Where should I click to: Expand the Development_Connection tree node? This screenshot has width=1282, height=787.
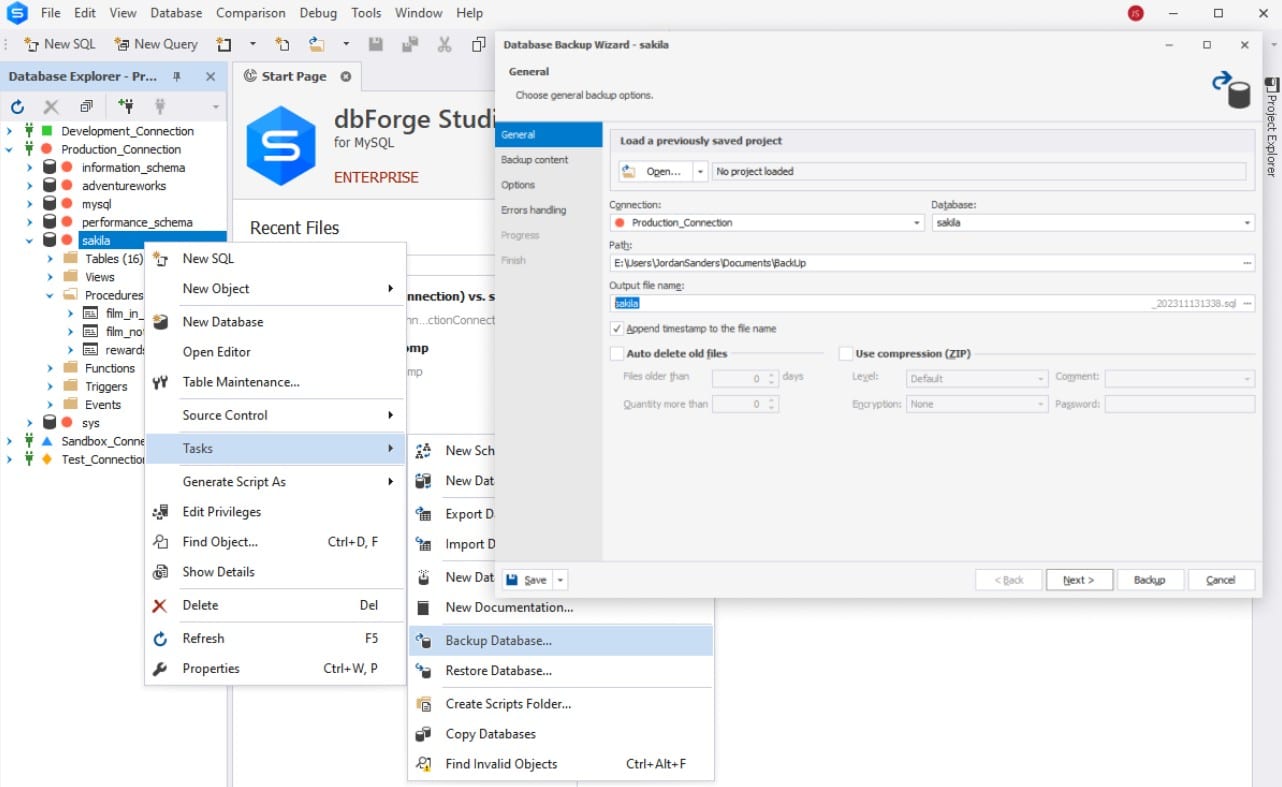(x=10, y=131)
